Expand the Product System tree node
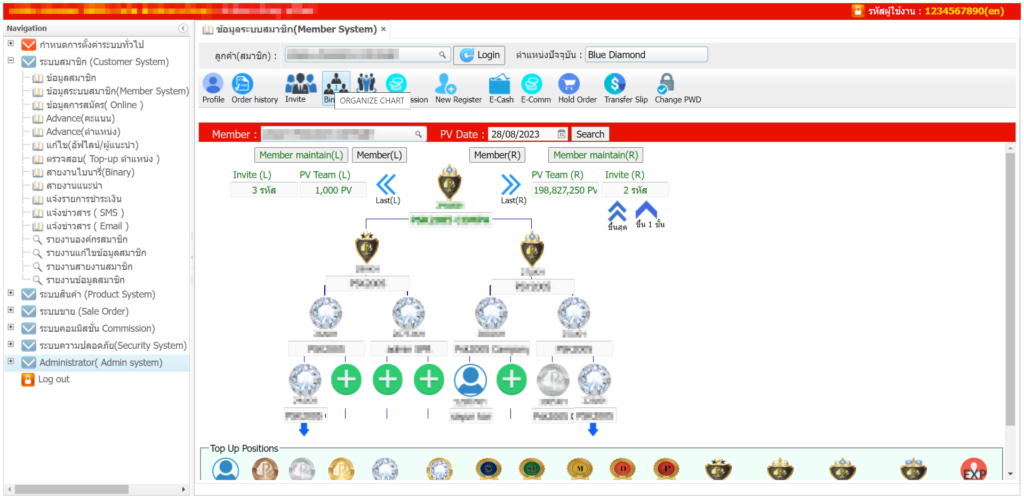This screenshot has width=1024, height=496. 10,294
